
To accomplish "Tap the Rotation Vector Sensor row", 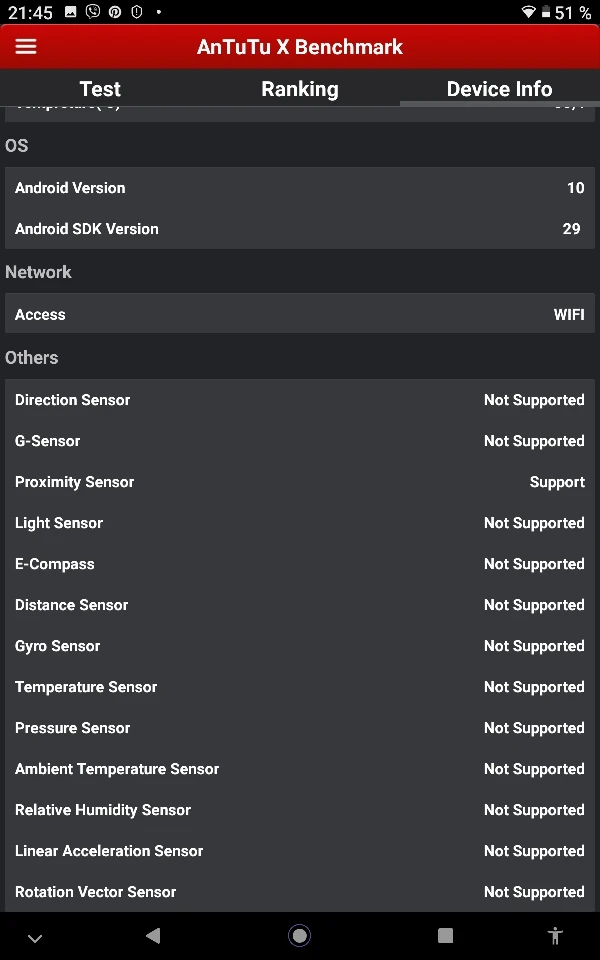I will pos(300,892).
